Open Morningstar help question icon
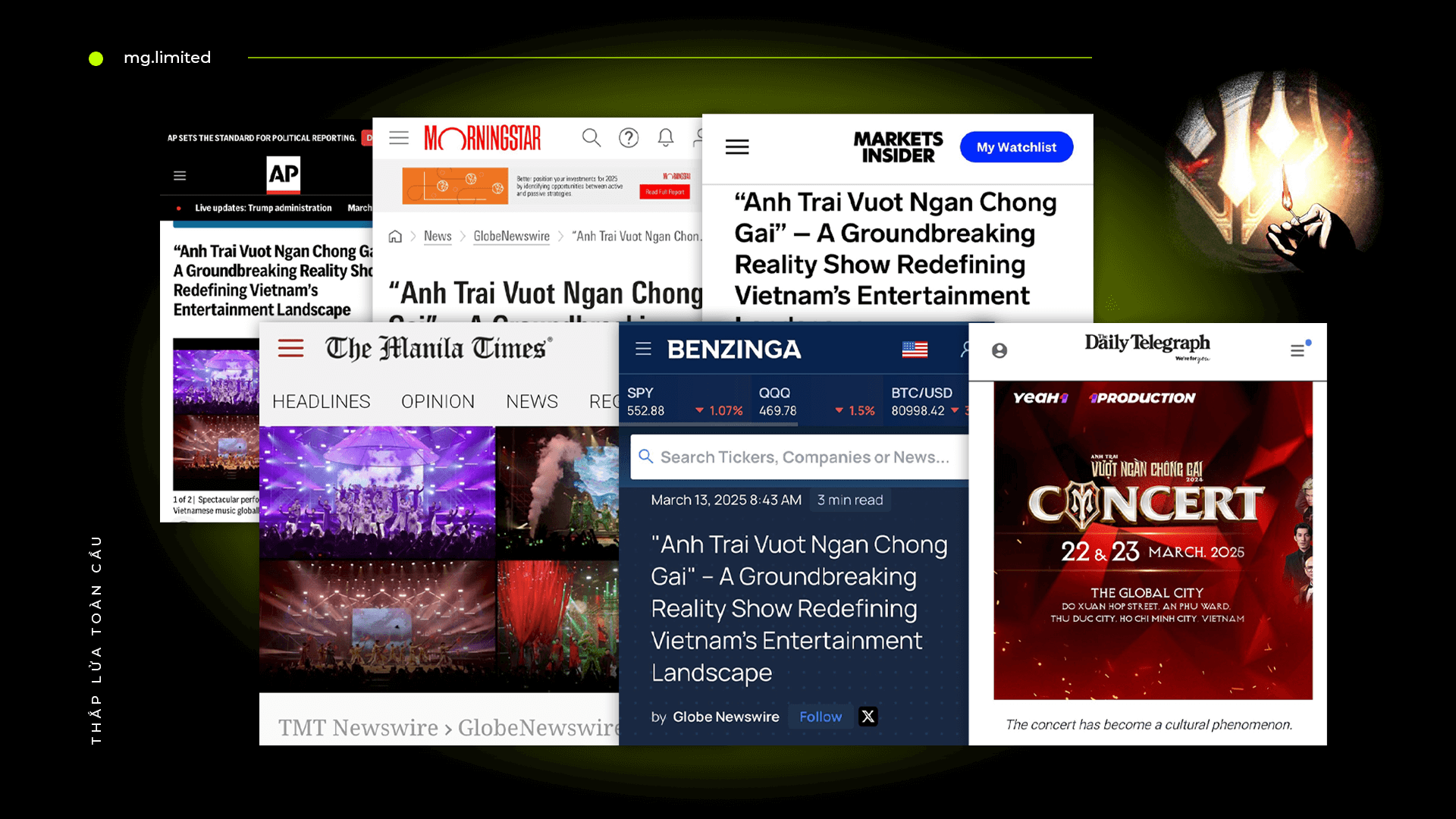 click(629, 137)
